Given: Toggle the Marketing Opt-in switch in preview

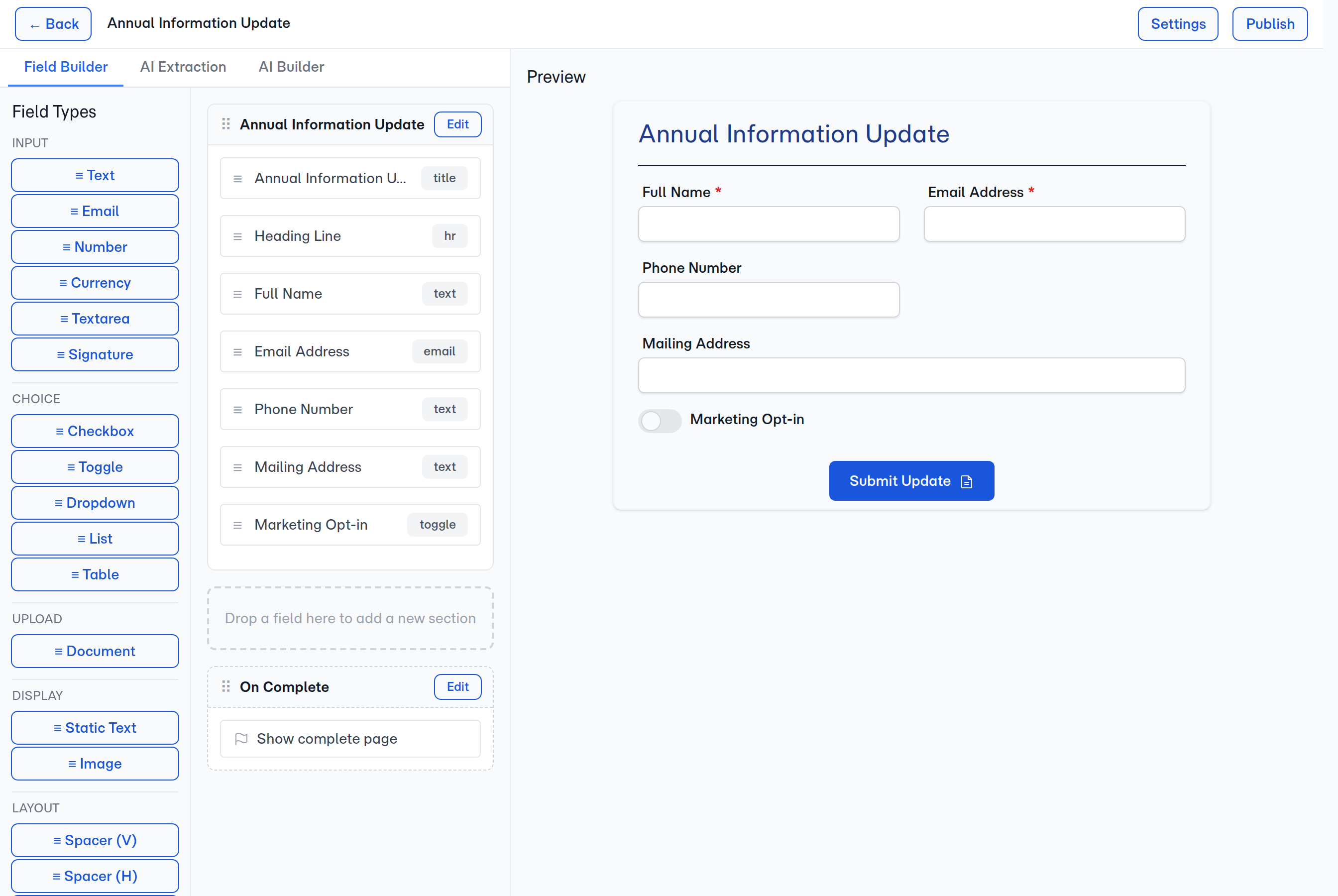Looking at the screenshot, I should point(659,421).
